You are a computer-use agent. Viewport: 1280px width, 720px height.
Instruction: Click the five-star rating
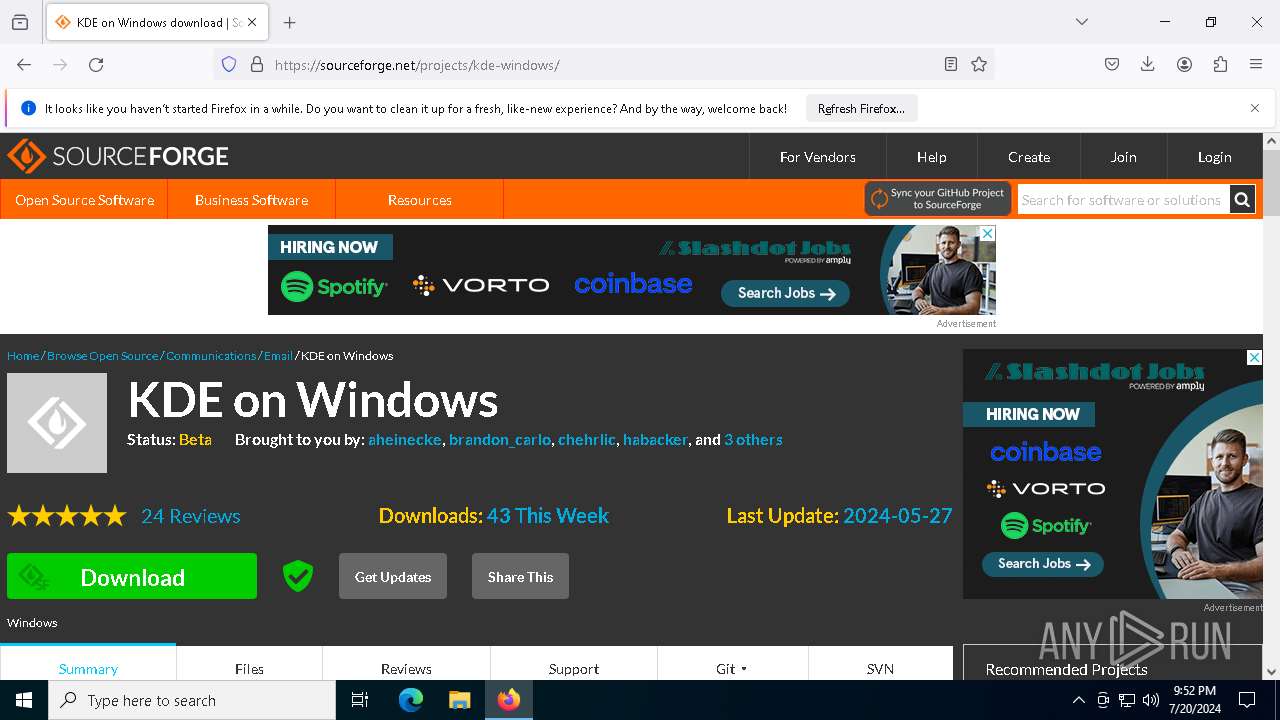pos(67,516)
